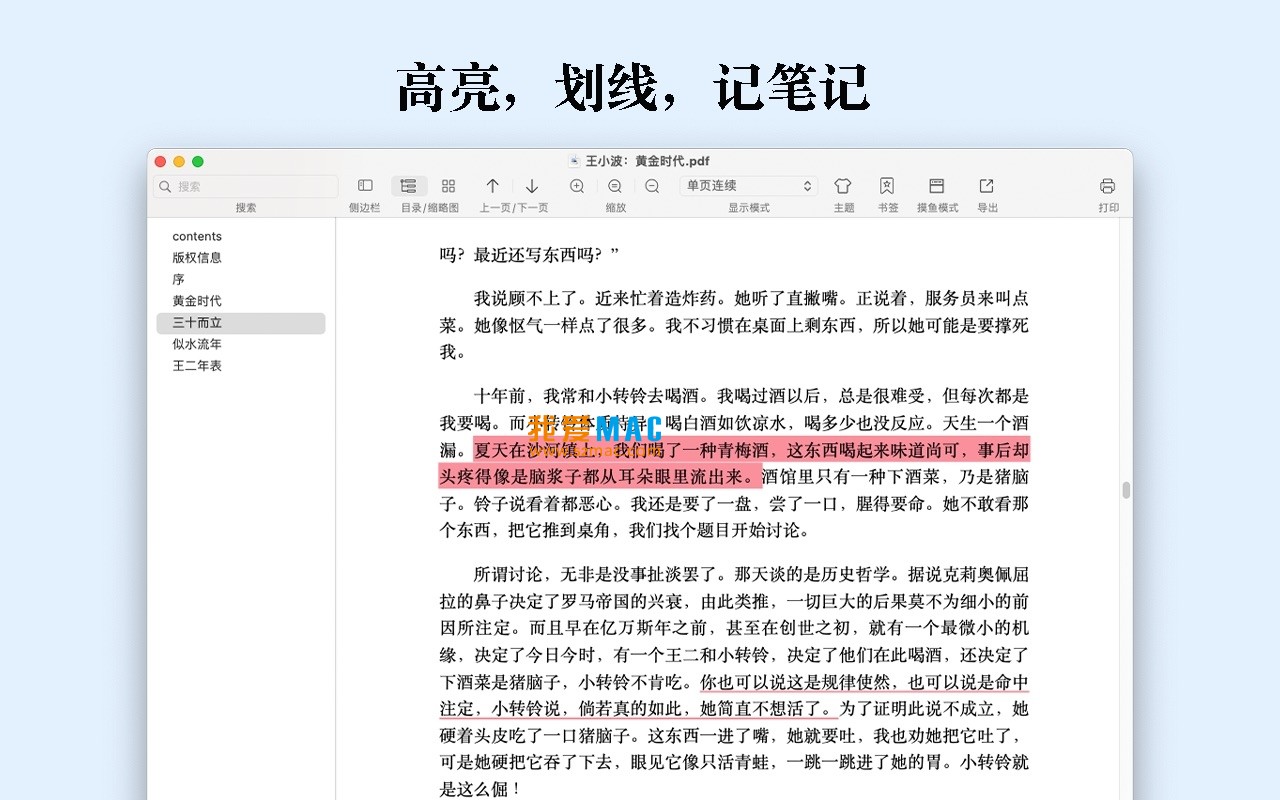Expand the contents entry in sidebar

coord(196,236)
